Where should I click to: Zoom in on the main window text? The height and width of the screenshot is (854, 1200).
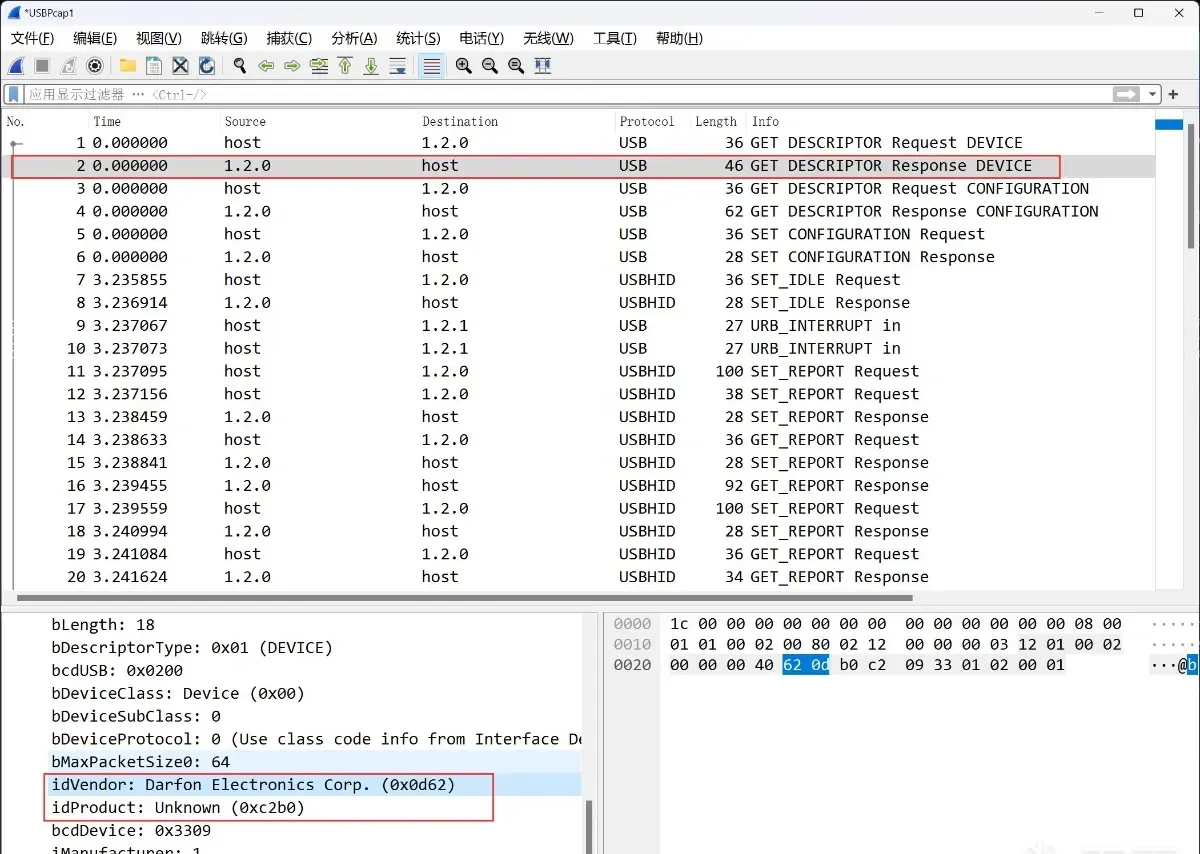[x=464, y=66]
